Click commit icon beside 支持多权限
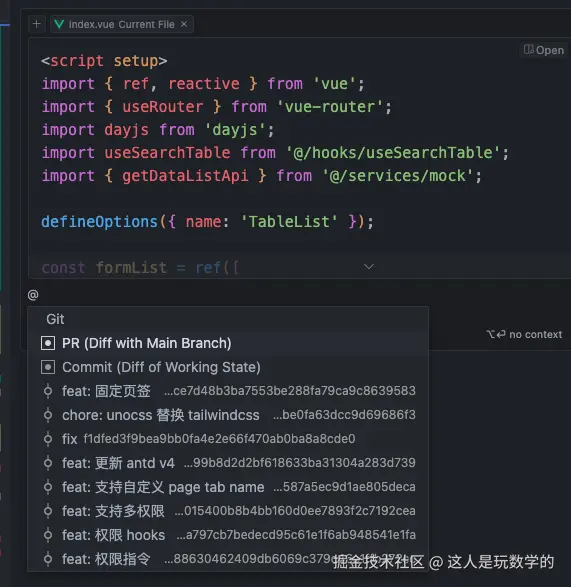Screen dimensions: 571x587 pos(48,511)
